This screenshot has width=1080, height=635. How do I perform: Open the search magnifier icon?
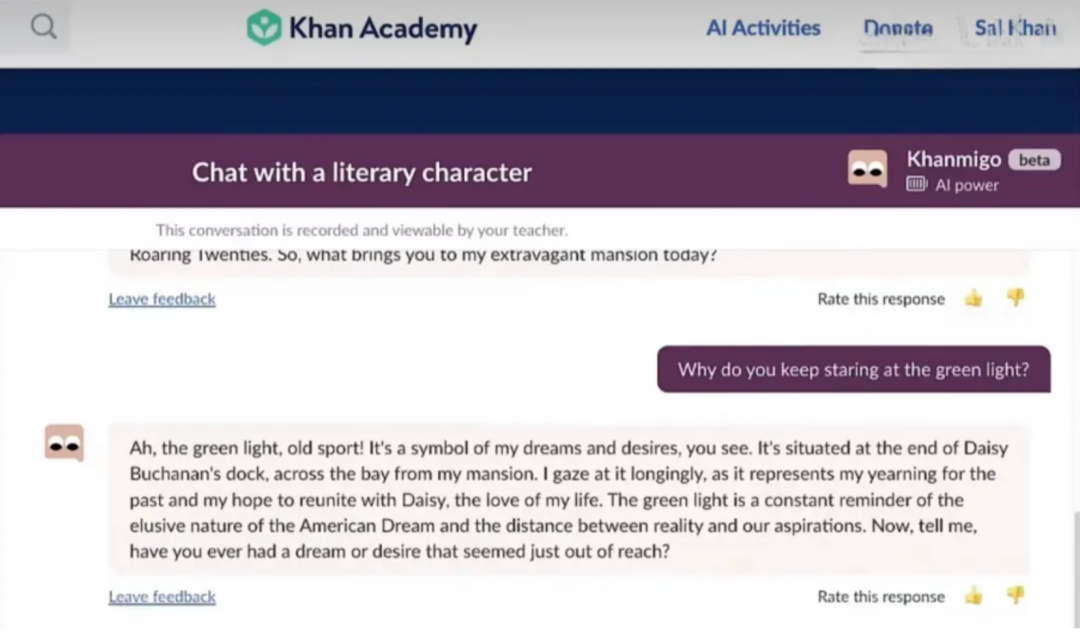click(44, 27)
